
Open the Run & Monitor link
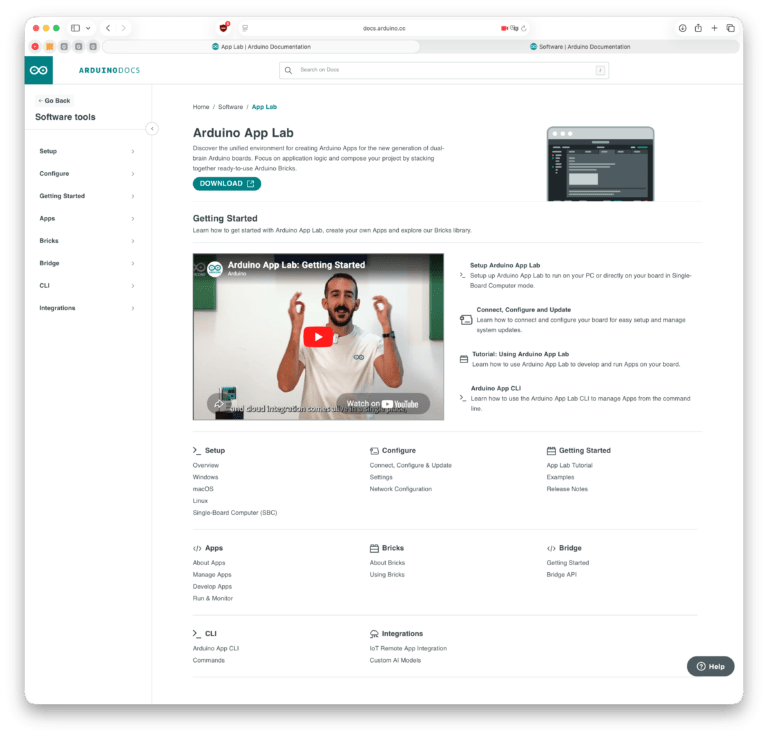pyautogui.click(x=213, y=598)
